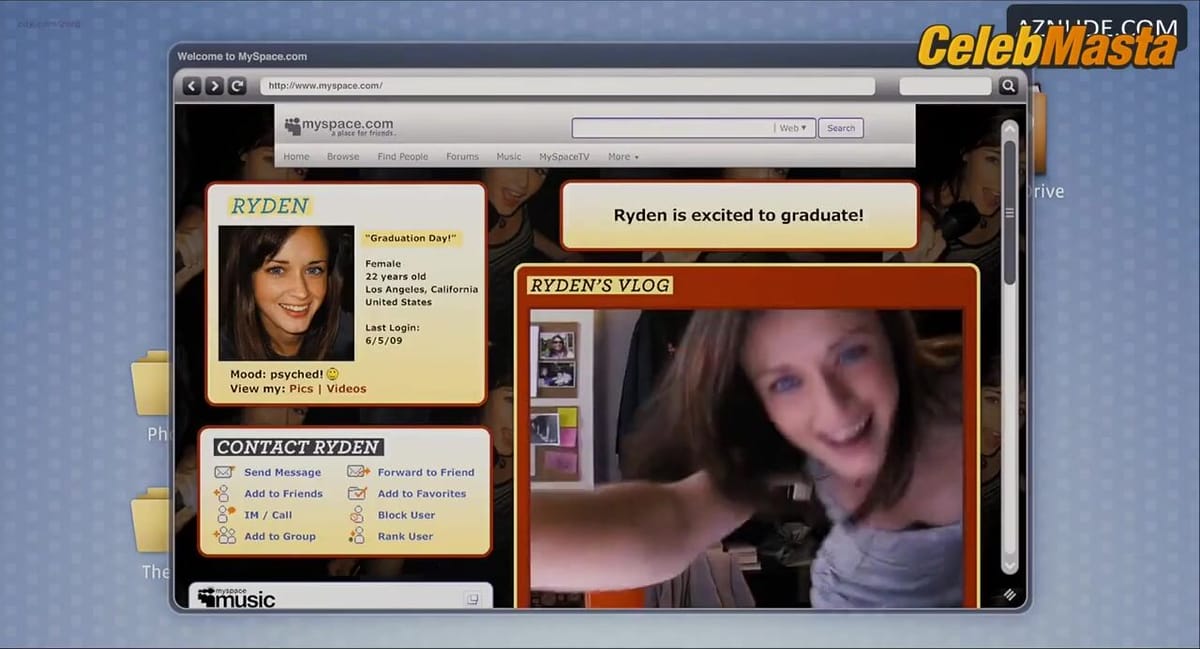Click the Search button
This screenshot has height=649, width=1200.
841,128
